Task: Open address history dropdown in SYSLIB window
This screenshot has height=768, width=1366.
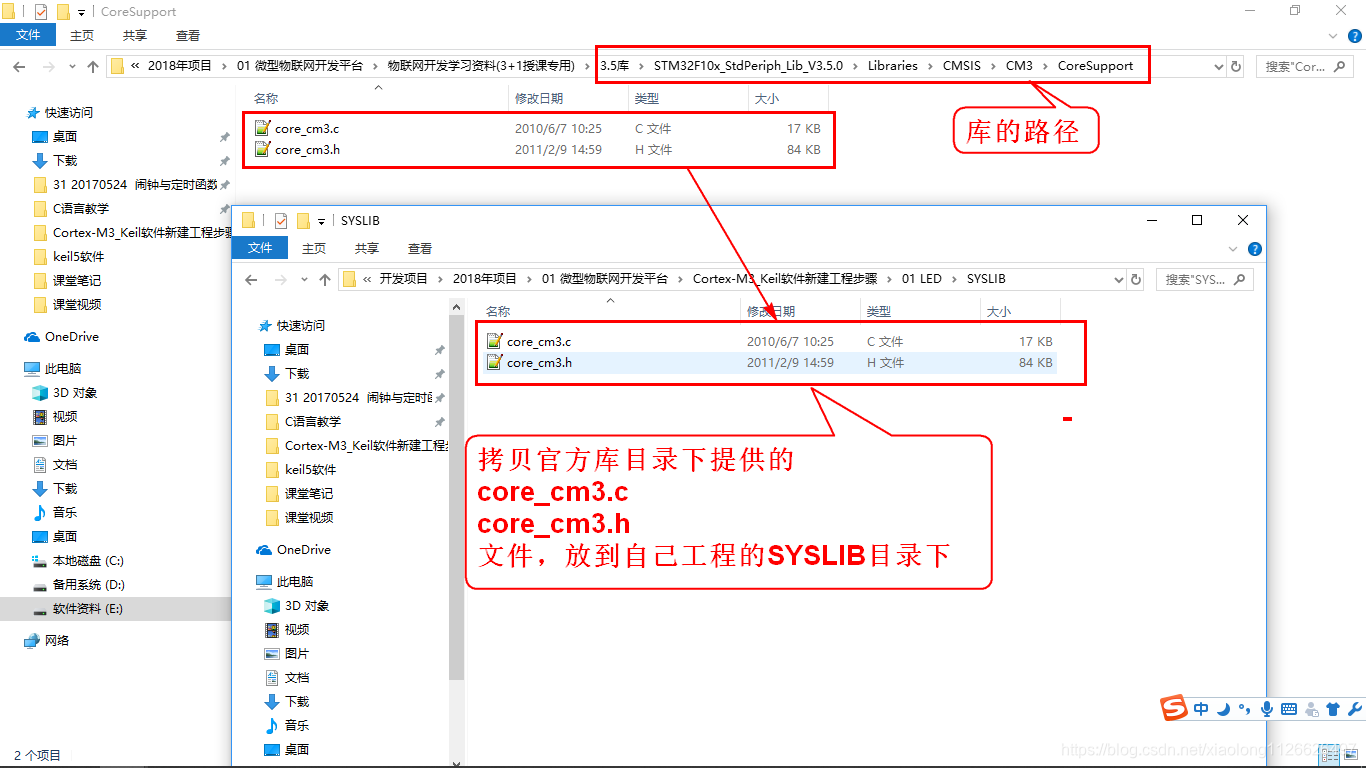Action: click(x=1118, y=279)
